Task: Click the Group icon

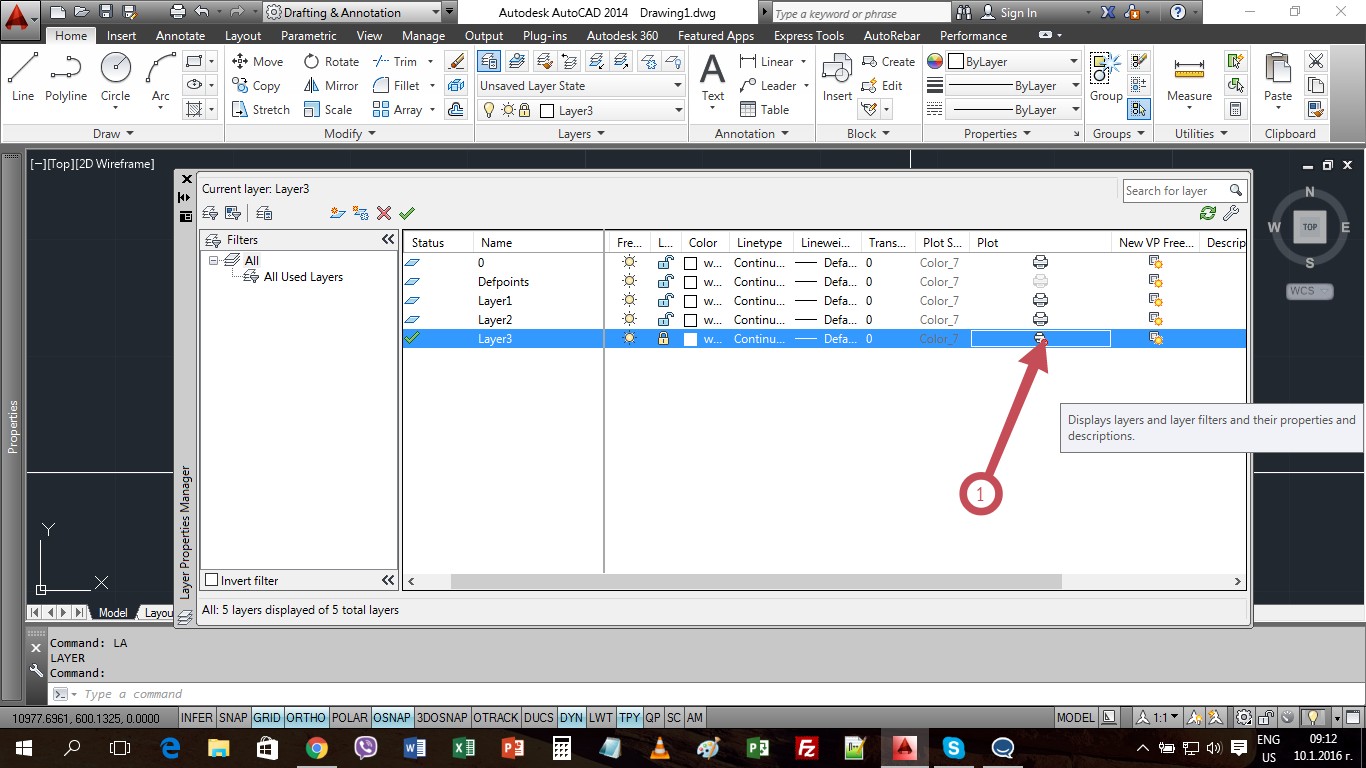Action: tap(1105, 77)
